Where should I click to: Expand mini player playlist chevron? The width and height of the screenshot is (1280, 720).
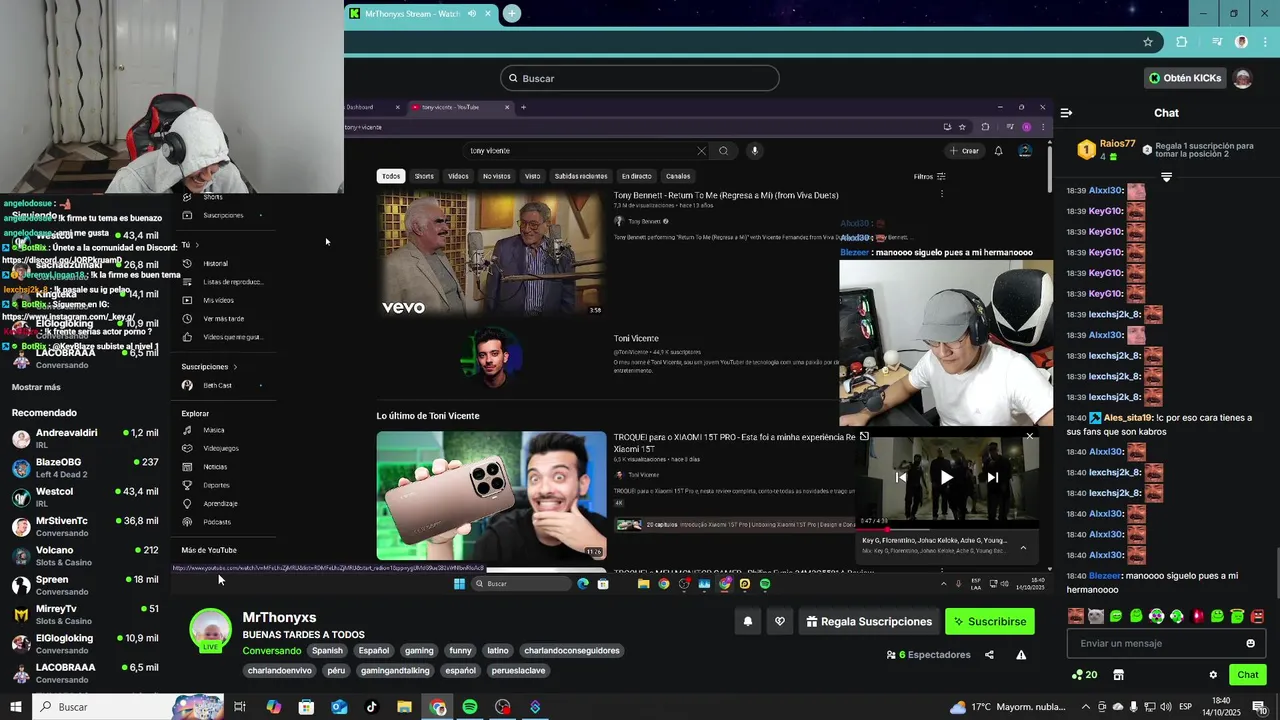click(x=1023, y=547)
